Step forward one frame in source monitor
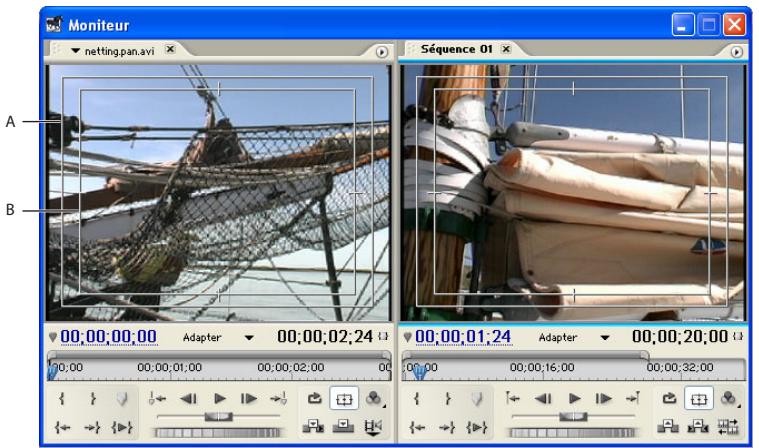 pos(249,399)
